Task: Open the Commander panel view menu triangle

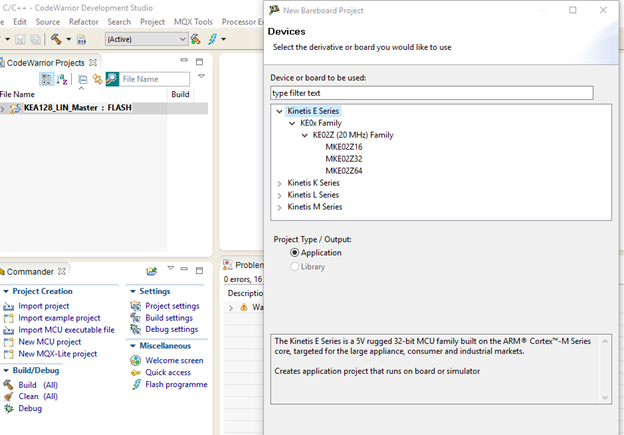Action: coord(171,268)
